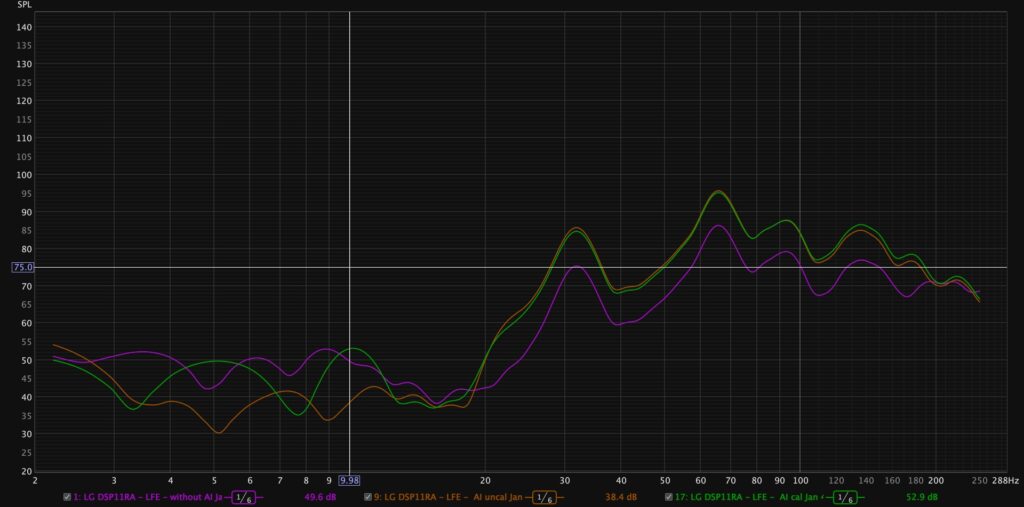
Task: Click the 288Hz frequency axis end label
Action: (1005, 480)
